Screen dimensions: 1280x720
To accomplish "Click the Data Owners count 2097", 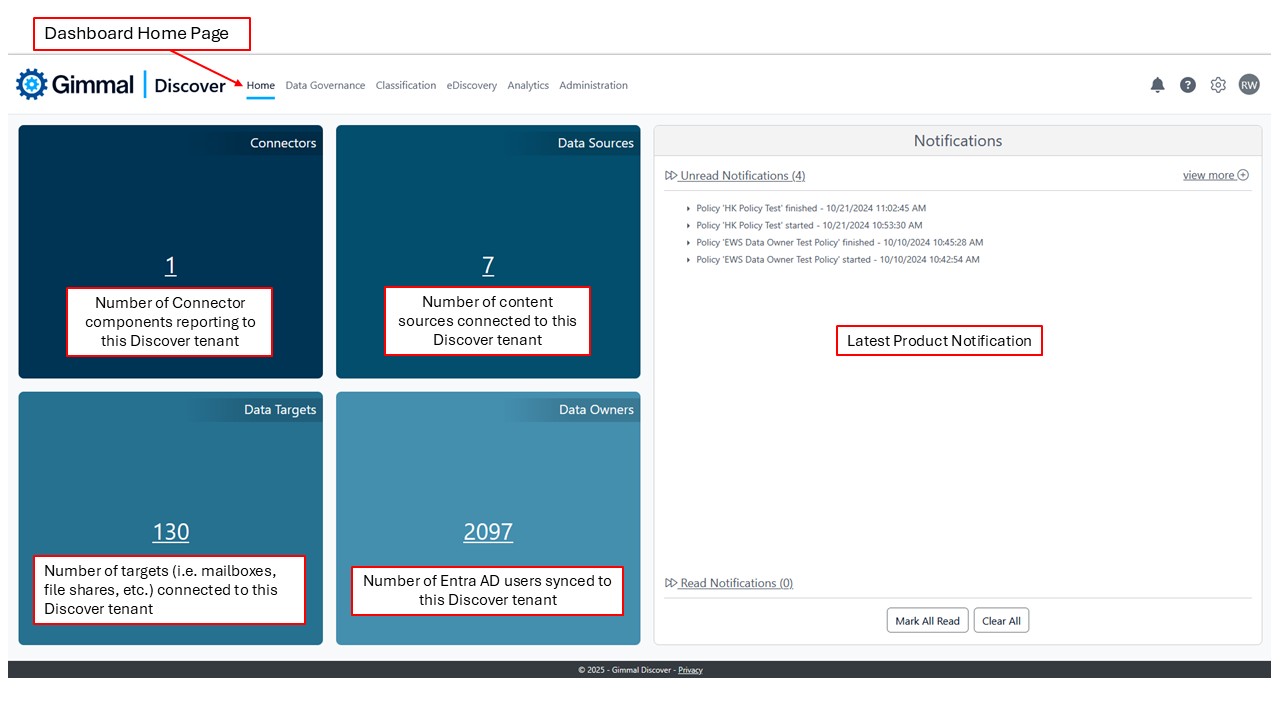I will tap(487, 531).
